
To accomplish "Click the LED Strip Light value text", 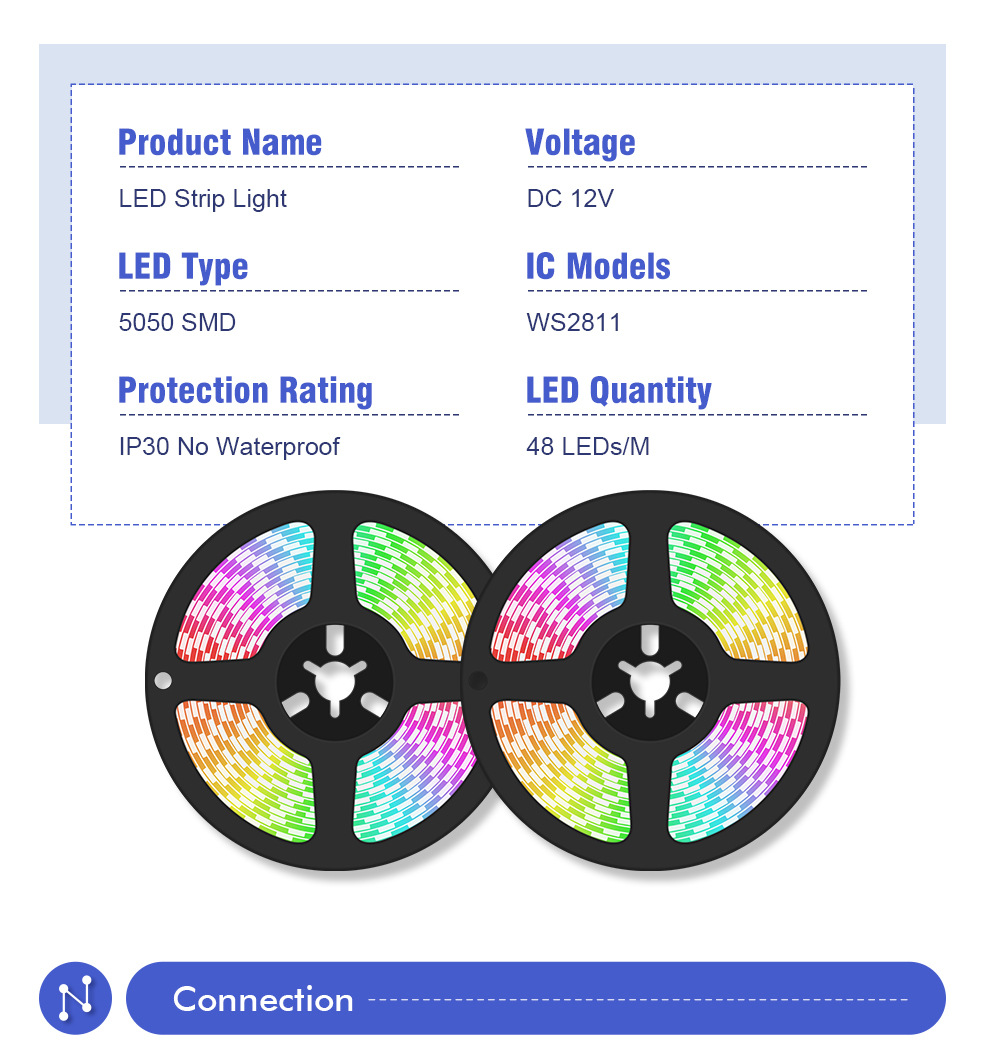I will click(202, 198).
